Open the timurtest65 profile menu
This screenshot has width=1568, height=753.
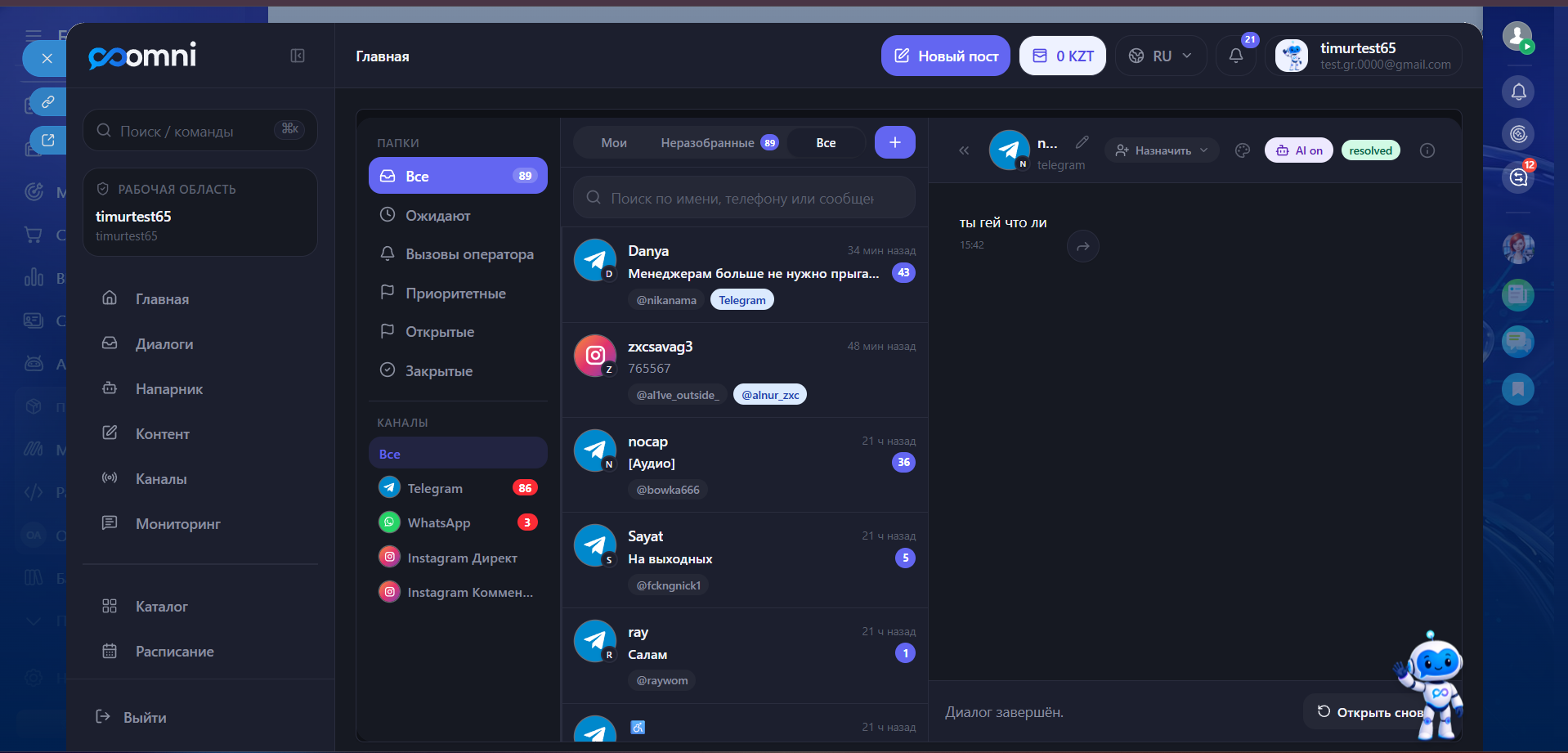1364,56
